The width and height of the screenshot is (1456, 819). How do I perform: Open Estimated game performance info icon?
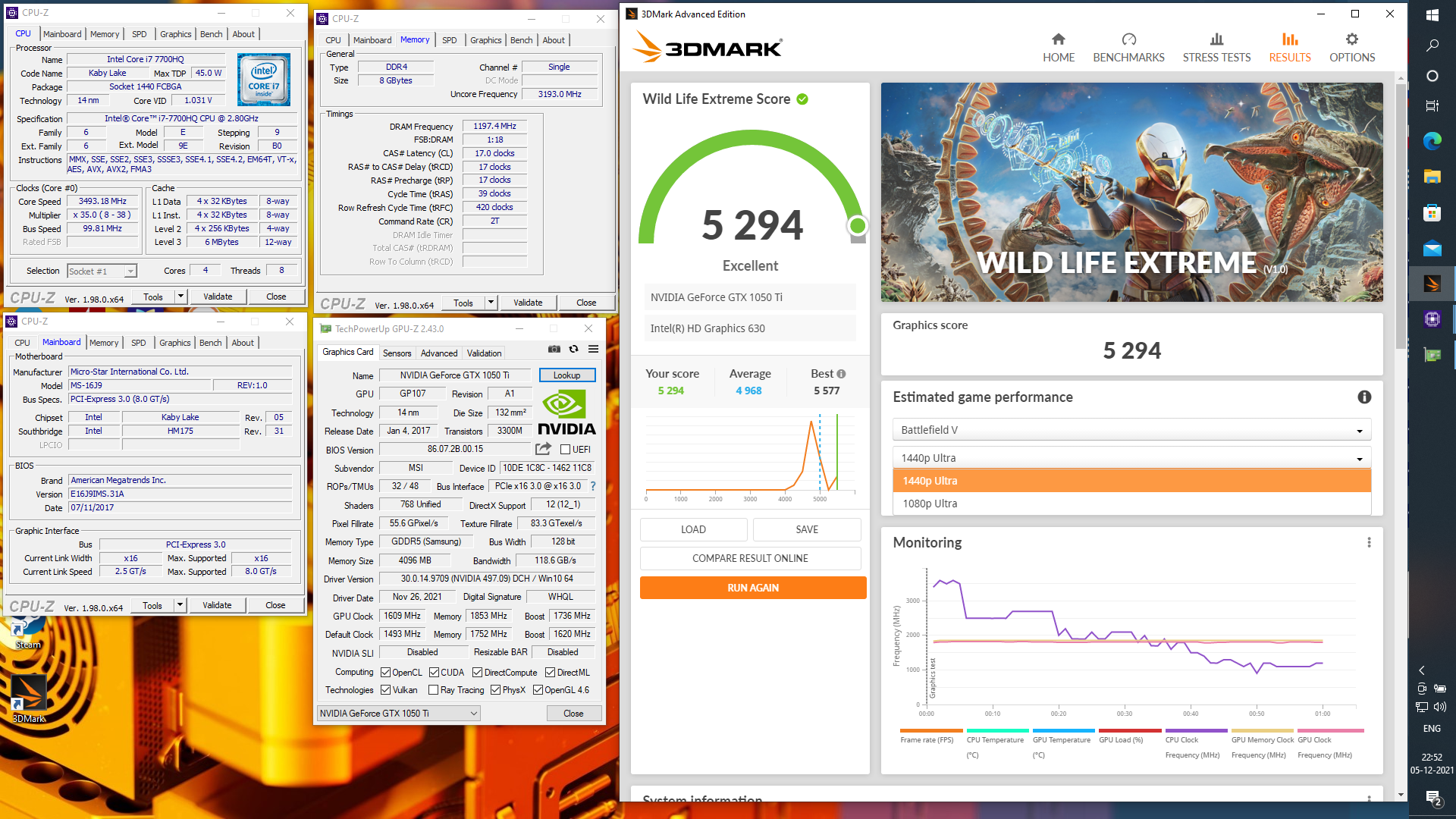[x=1363, y=397]
